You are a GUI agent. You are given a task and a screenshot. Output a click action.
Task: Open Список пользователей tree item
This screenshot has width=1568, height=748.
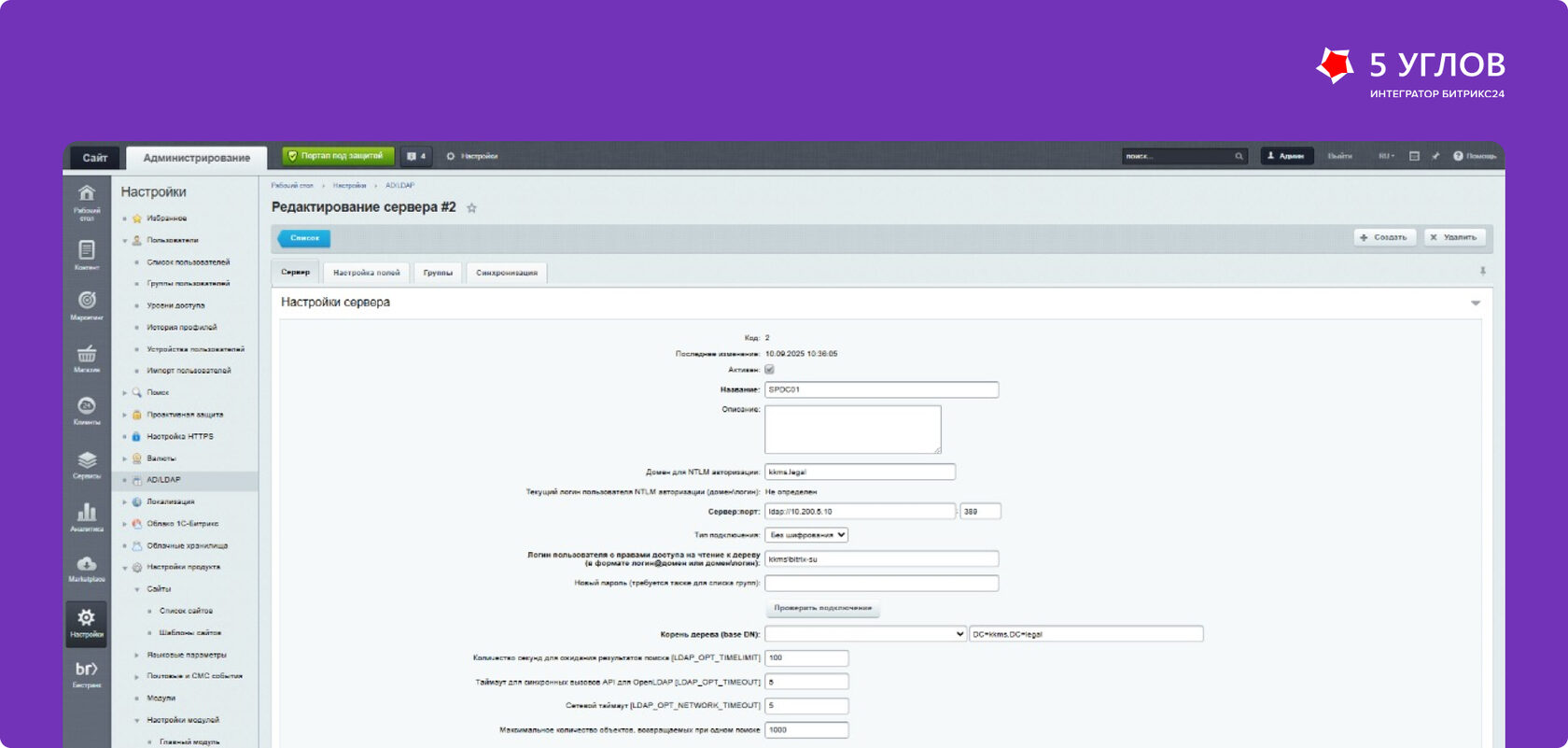[188, 262]
